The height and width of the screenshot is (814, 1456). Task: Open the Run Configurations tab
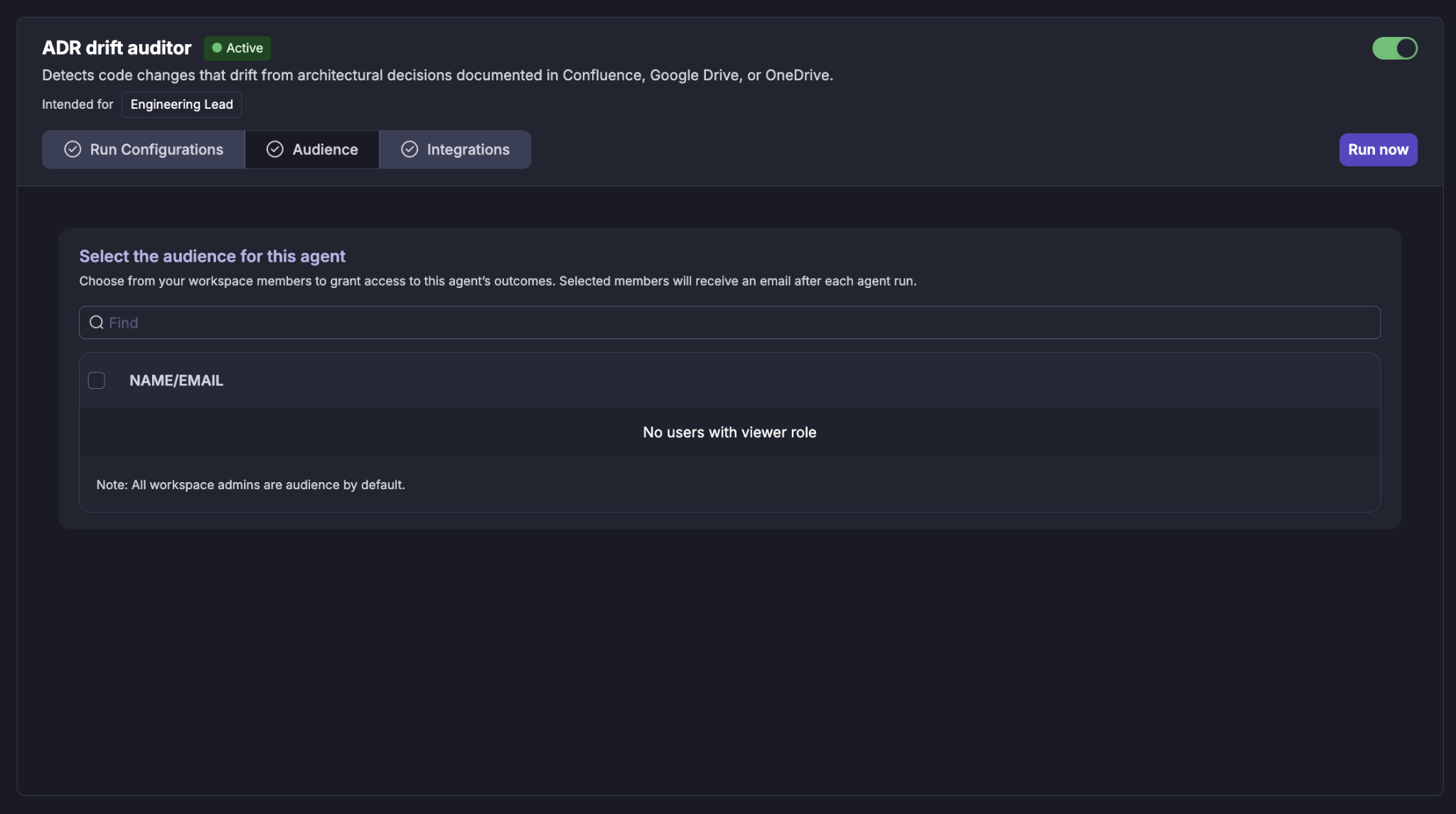144,149
